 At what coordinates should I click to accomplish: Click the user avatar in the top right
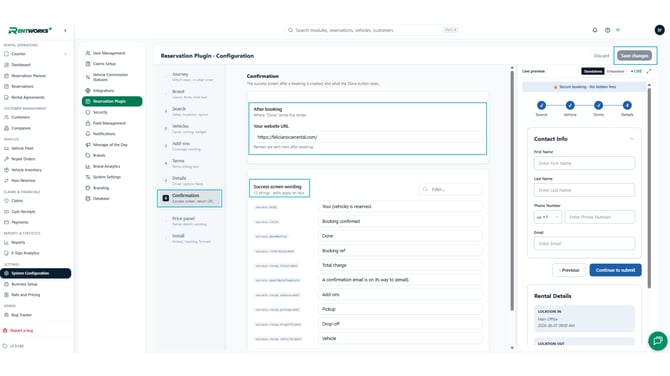[x=659, y=30]
